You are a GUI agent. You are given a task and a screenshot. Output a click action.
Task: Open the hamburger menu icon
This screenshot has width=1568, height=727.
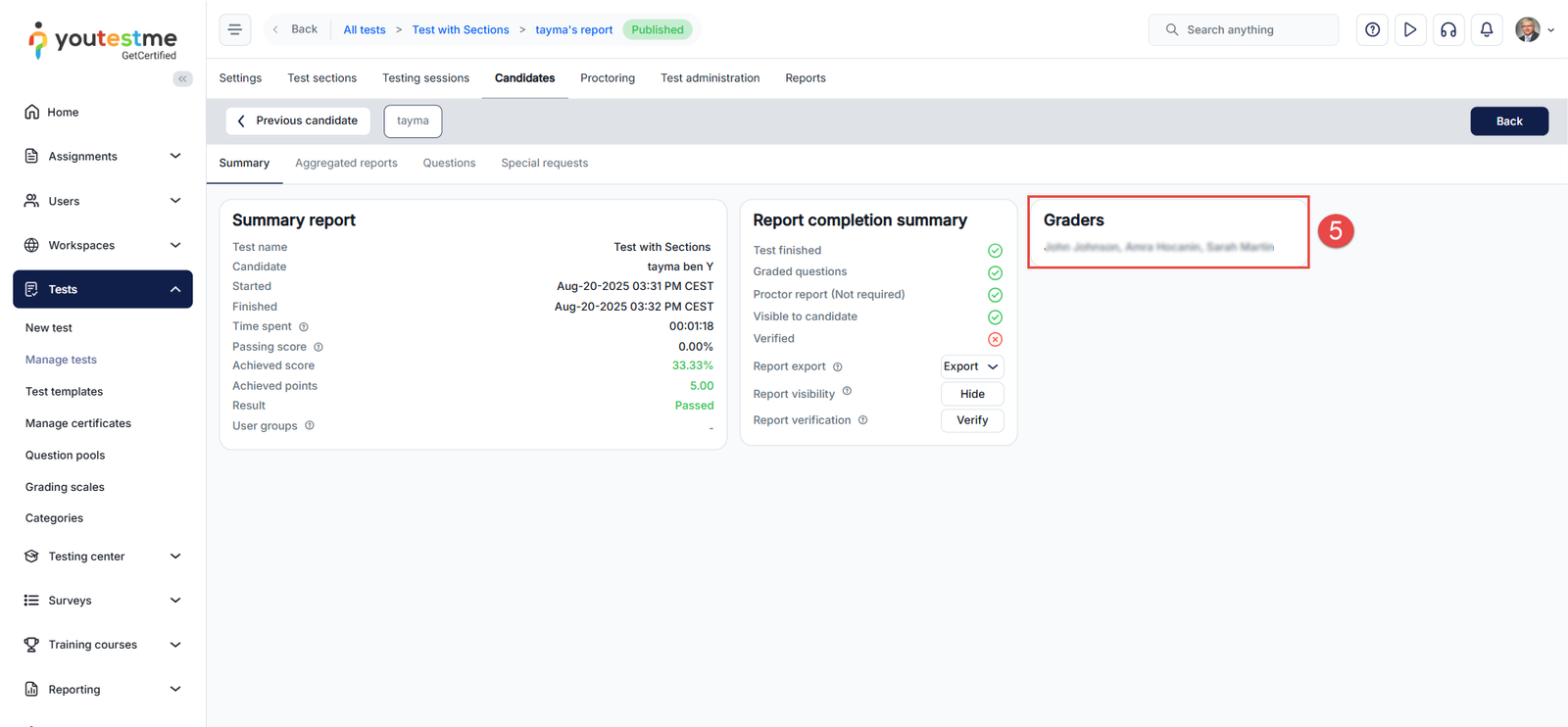pyautogui.click(x=235, y=29)
